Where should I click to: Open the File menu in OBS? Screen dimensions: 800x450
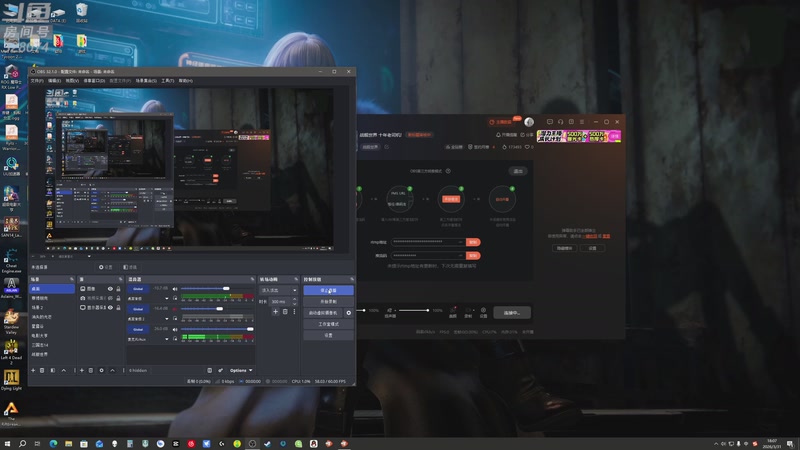[x=37, y=81]
